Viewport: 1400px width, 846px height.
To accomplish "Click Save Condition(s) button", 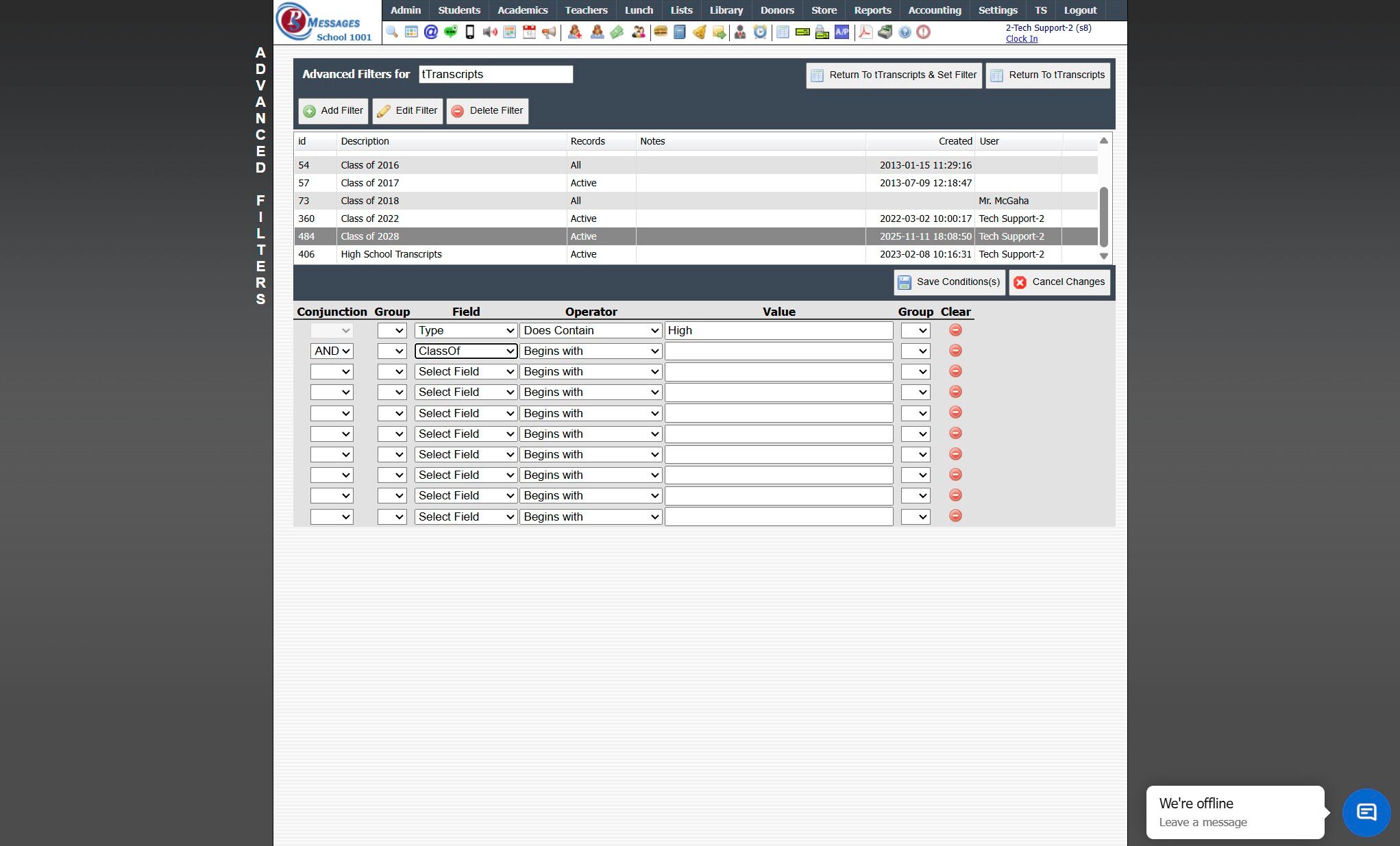I will point(949,282).
